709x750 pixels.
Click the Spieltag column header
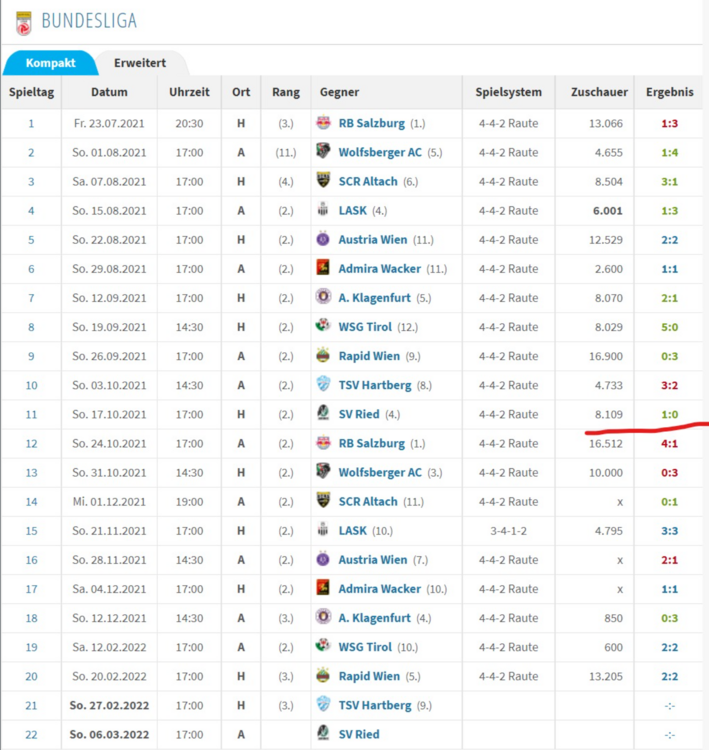point(32,92)
